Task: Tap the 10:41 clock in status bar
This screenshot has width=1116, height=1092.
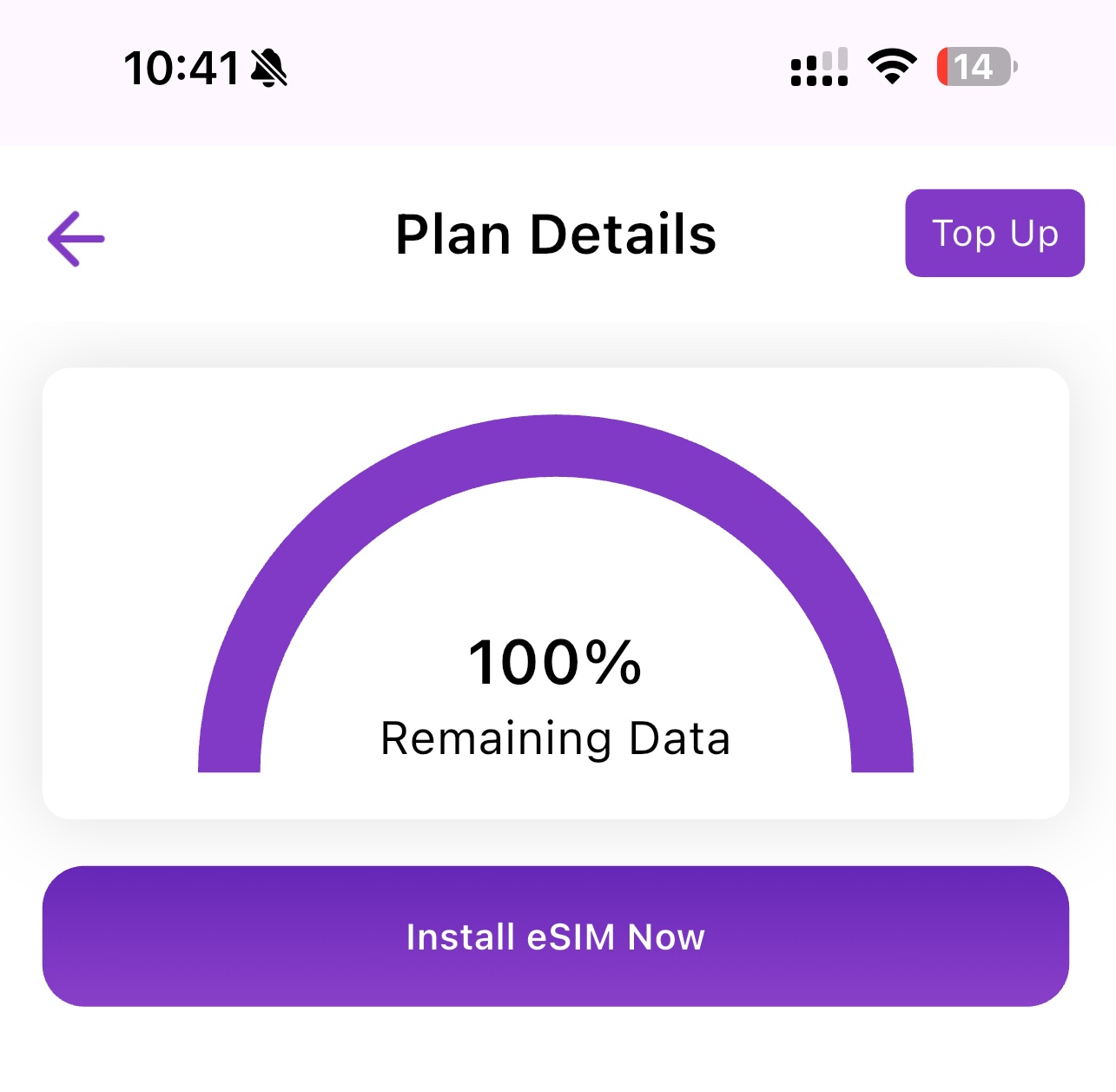Action: 181,68
